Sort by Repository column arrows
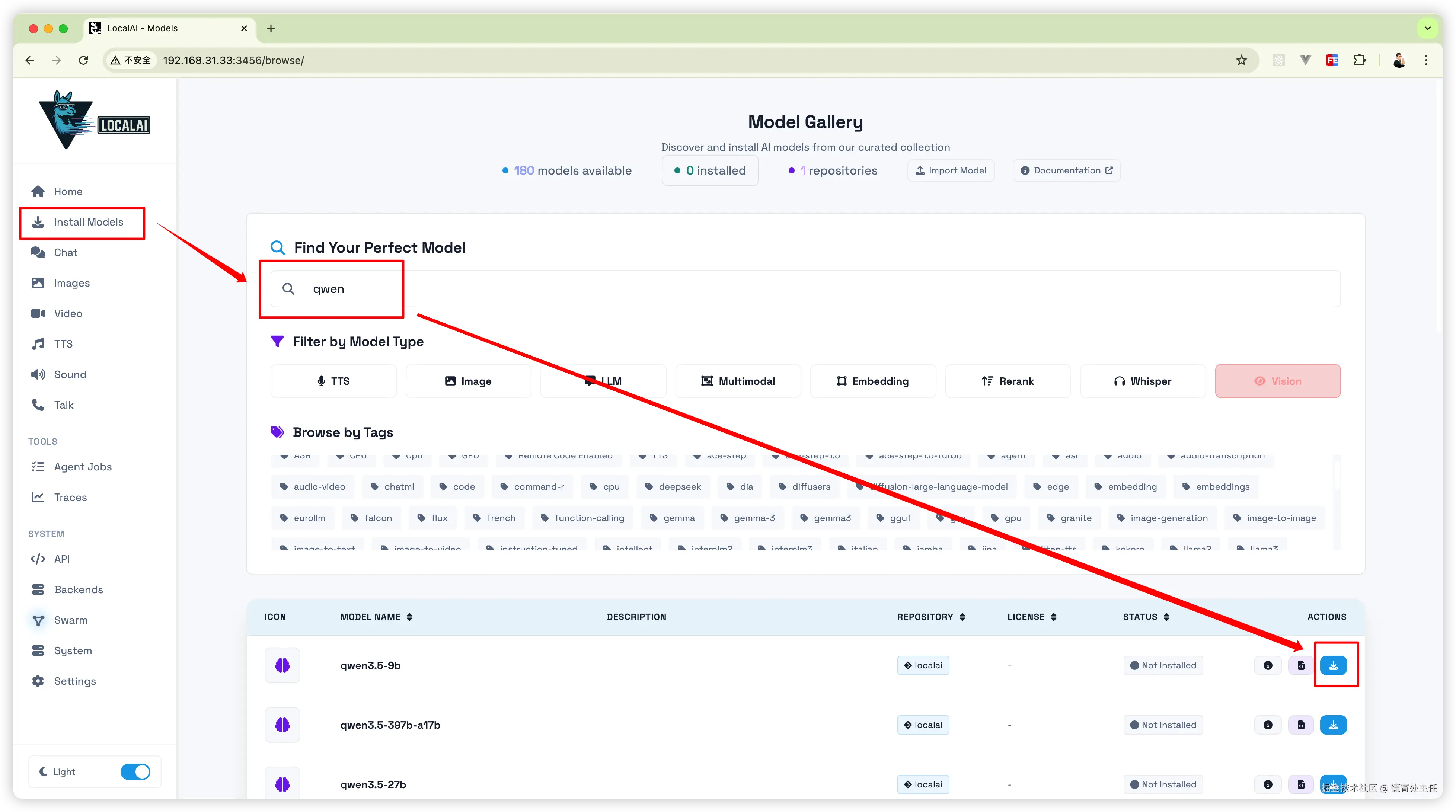The width and height of the screenshot is (1456, 812). [962, 617]
